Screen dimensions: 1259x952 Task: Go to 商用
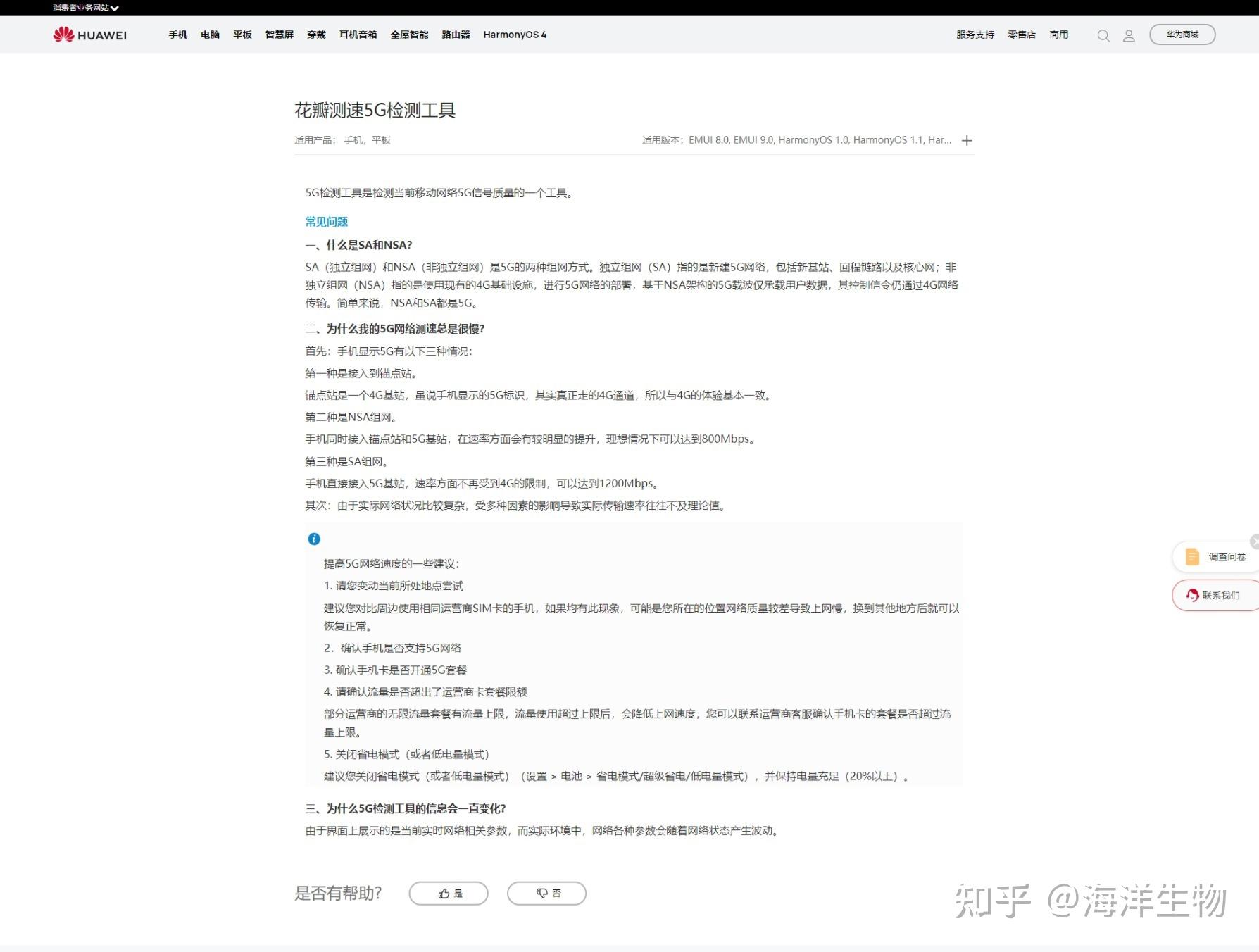[1059, 35]
